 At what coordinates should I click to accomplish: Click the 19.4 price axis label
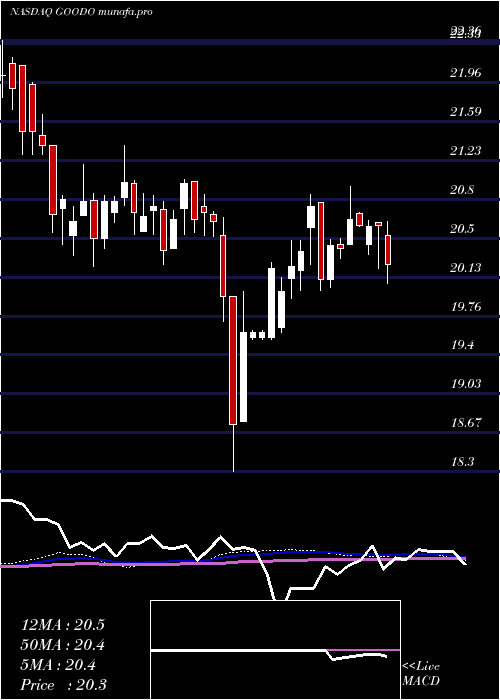[462, 345]
